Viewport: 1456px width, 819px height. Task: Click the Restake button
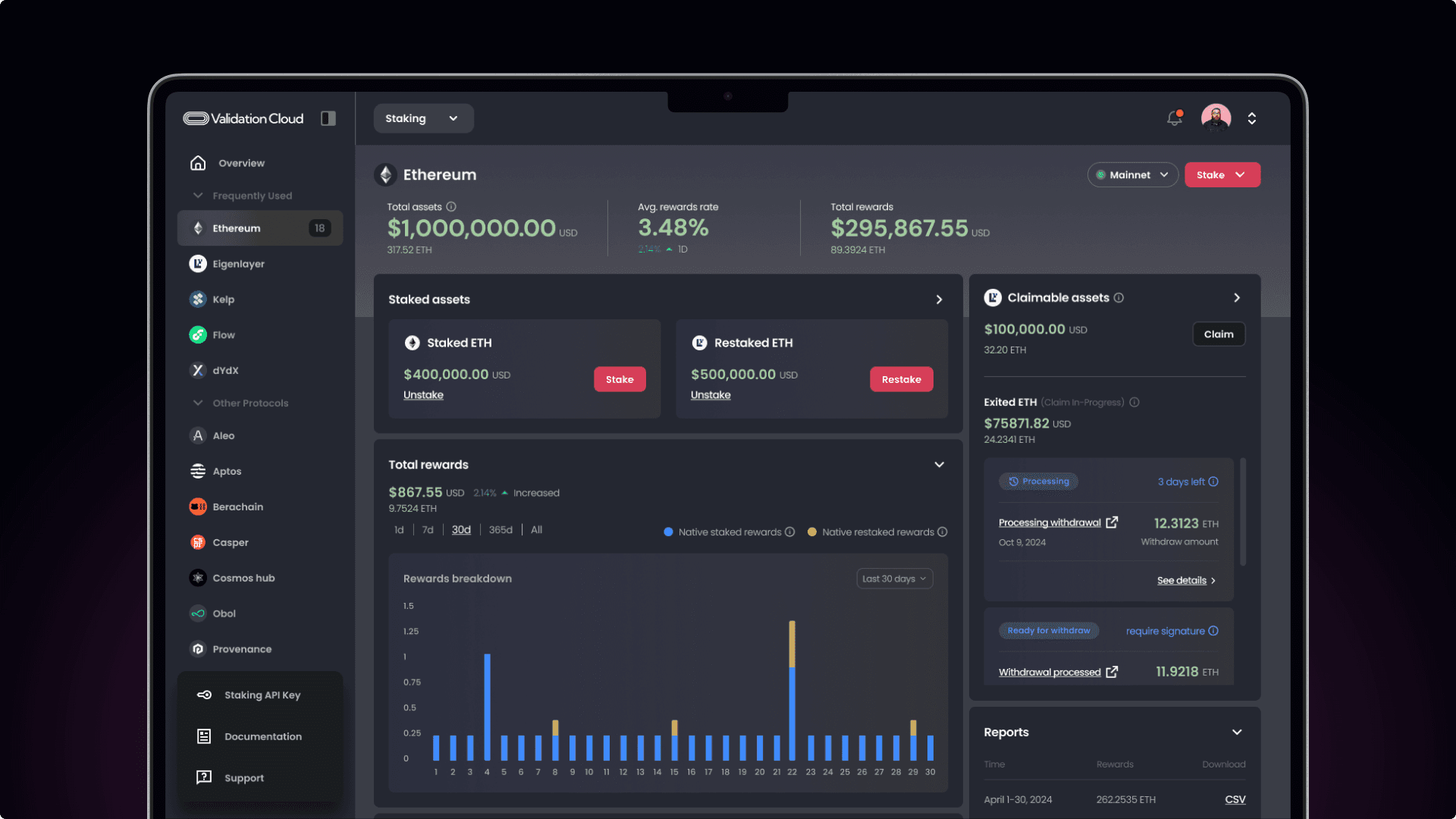coord(901,380)
